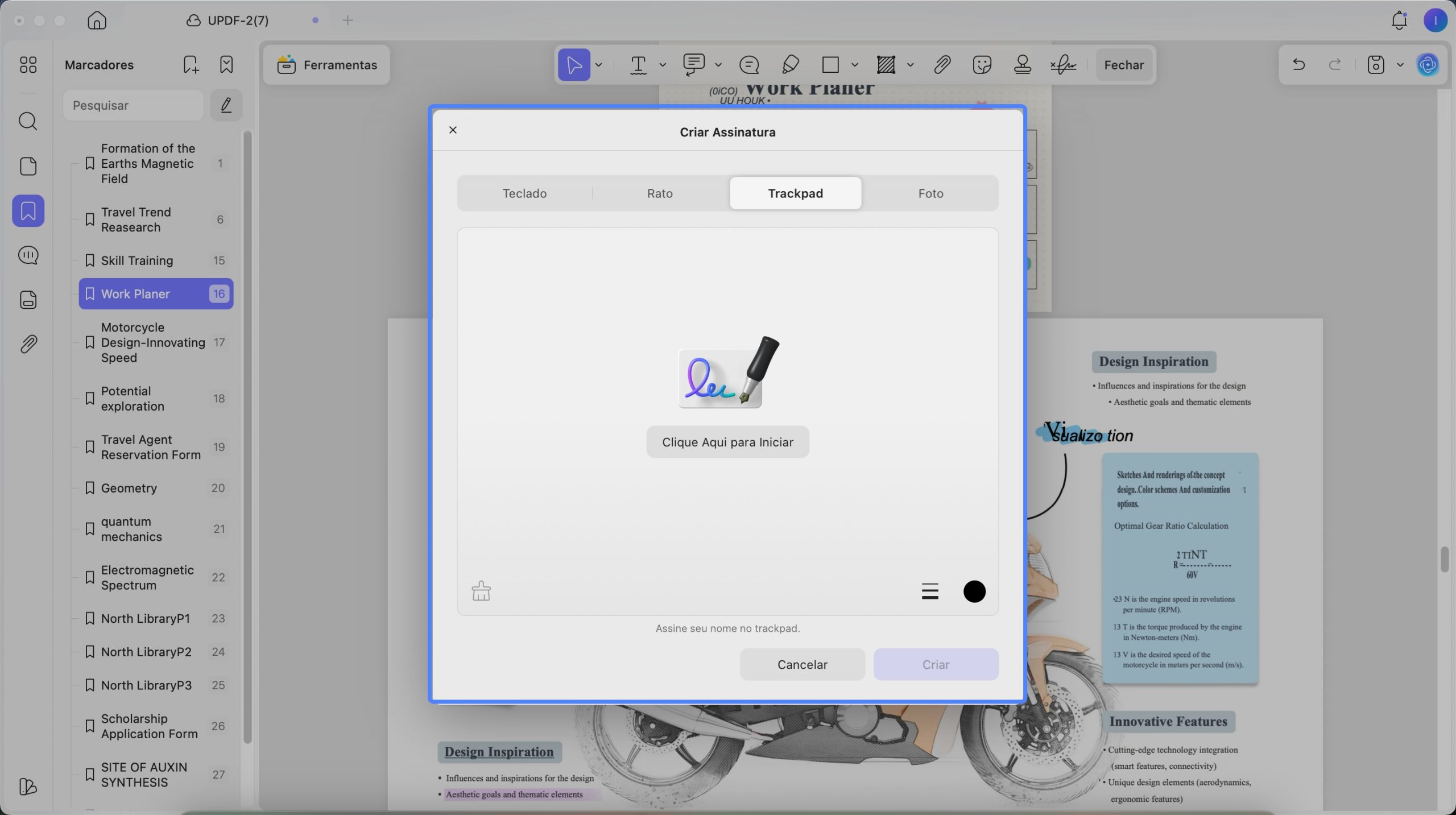Open the home screen icon
1456x815 pixels.
[x=97, y=20]
